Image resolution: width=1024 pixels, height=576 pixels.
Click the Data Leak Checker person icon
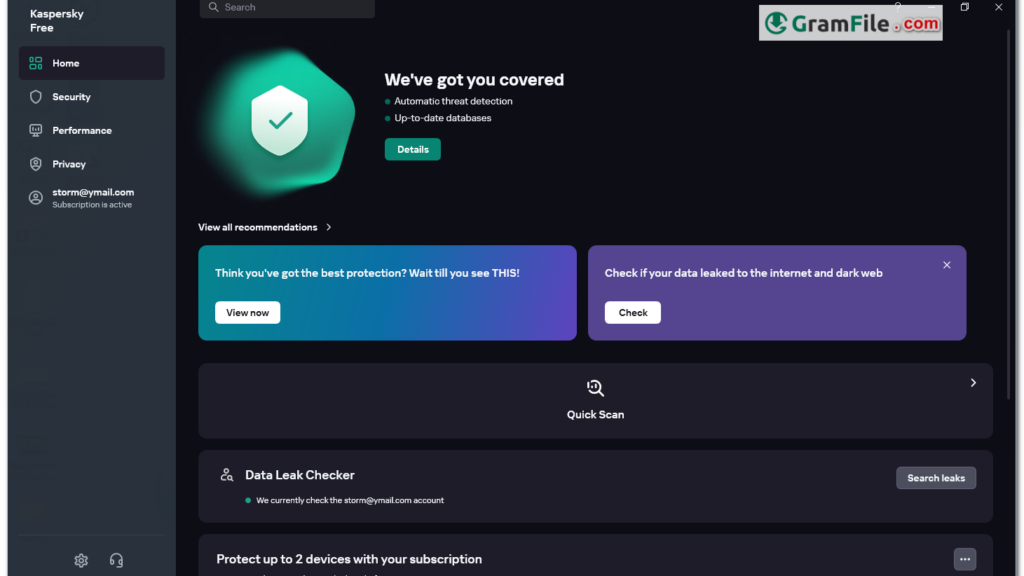click(x=227, y=475)
